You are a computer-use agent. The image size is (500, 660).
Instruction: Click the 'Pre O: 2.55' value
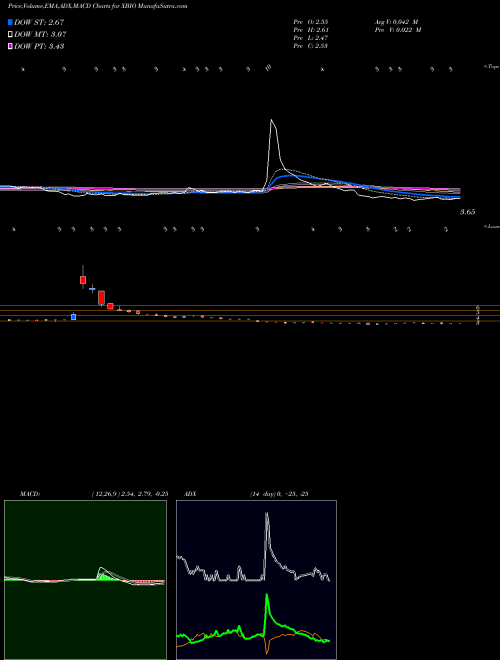coord(311,22)
